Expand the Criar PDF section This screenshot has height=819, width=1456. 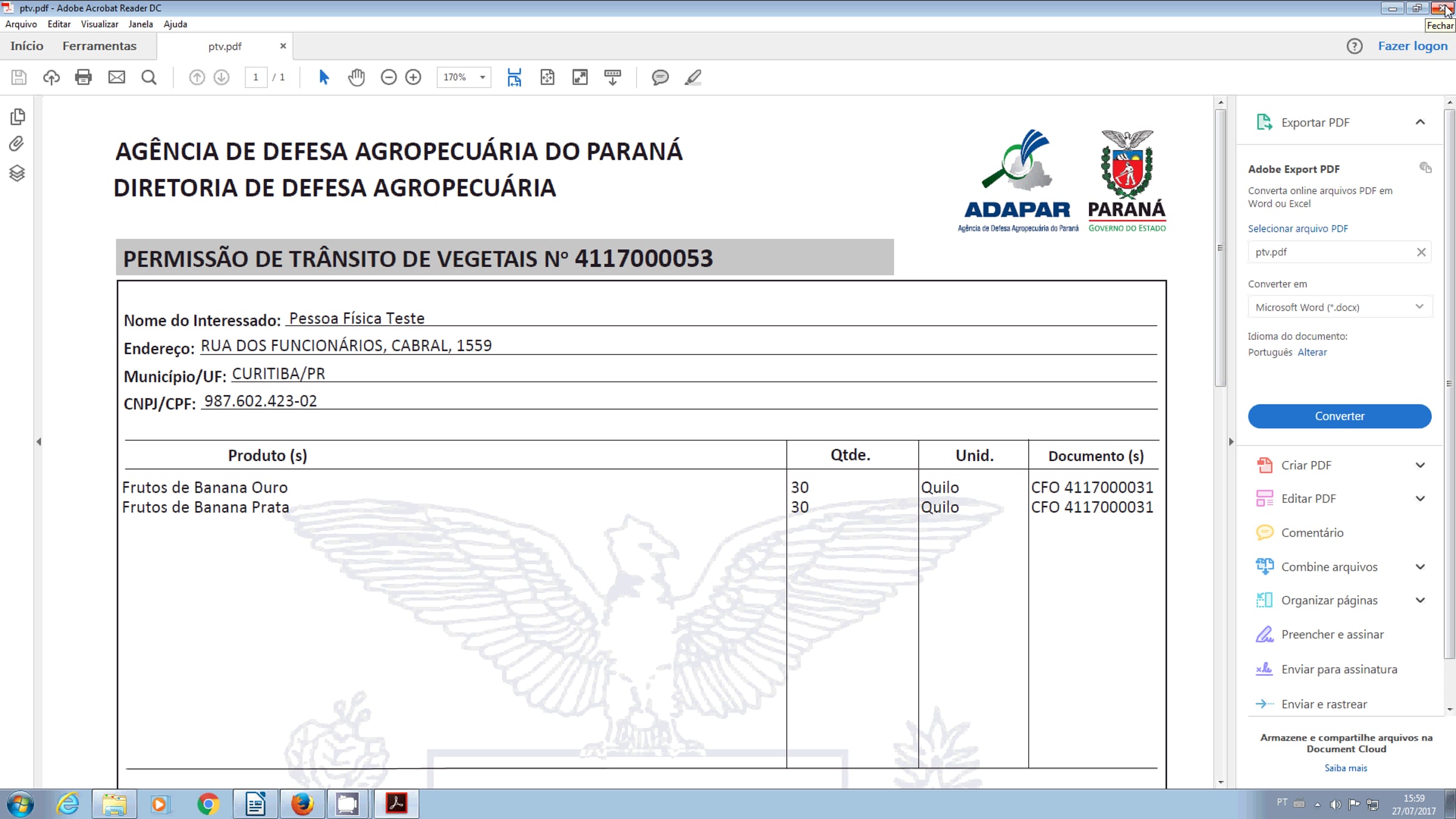pos(1420,465)
